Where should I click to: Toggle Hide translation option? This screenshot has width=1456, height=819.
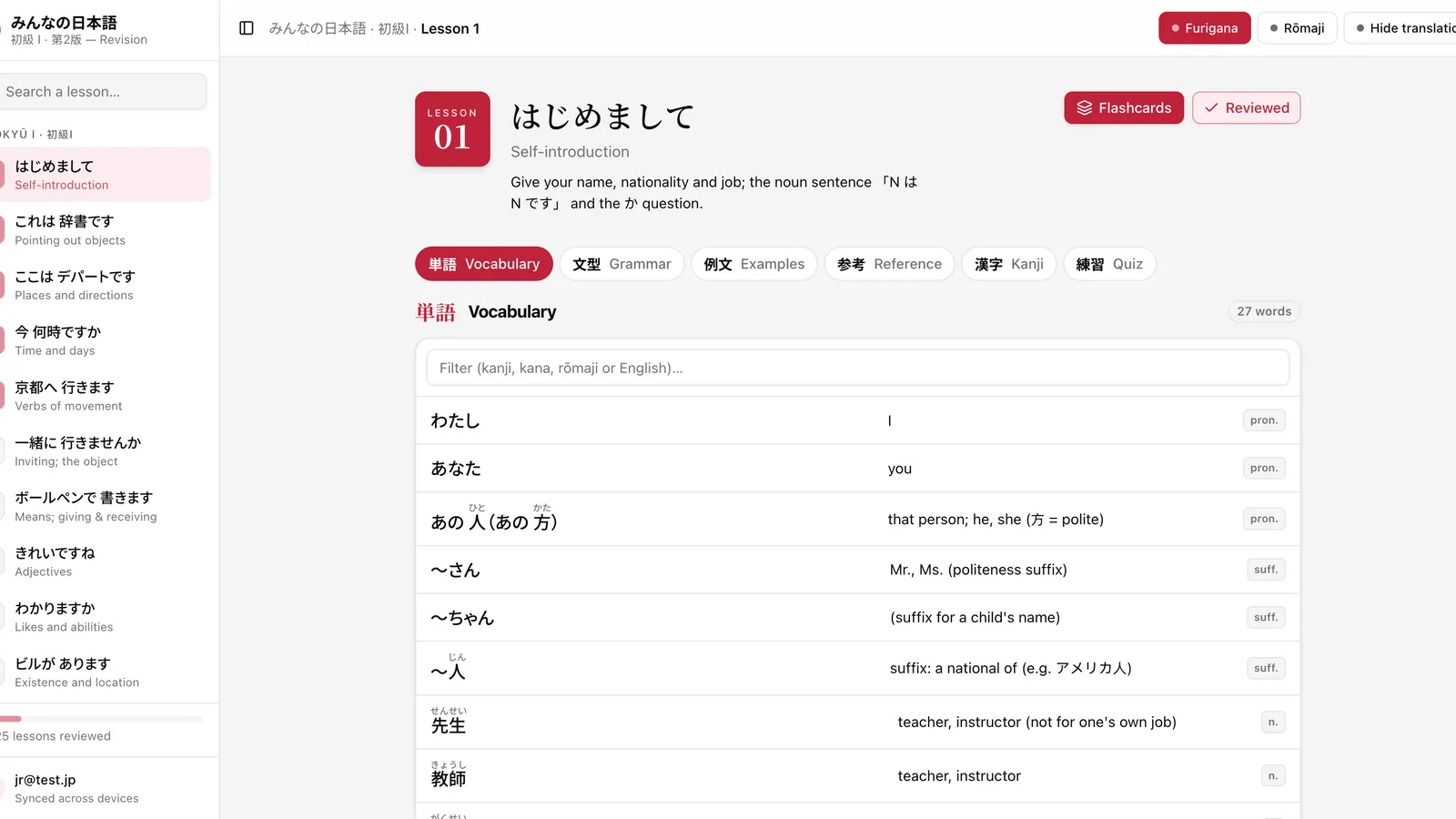click(1402, 28)
